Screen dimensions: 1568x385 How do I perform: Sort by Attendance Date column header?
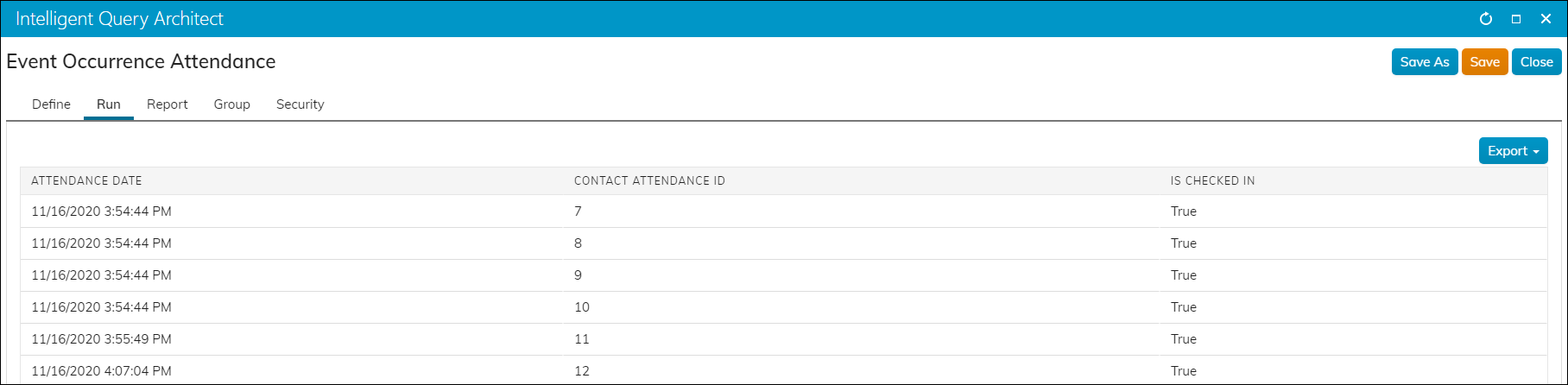86,181
